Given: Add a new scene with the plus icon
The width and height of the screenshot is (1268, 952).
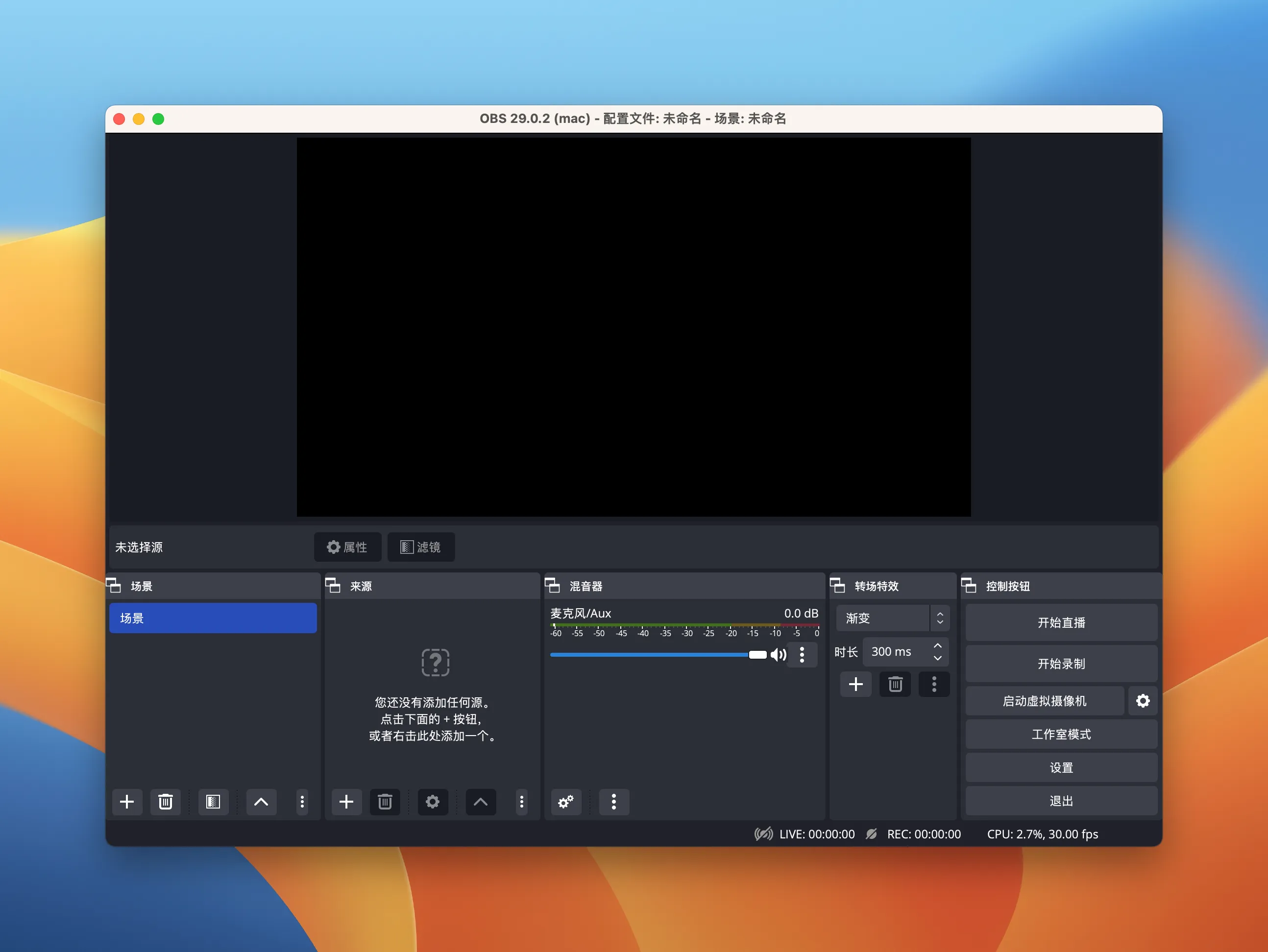Looking at the screenshot, I should pyautogui.click(x=127, y=802).
